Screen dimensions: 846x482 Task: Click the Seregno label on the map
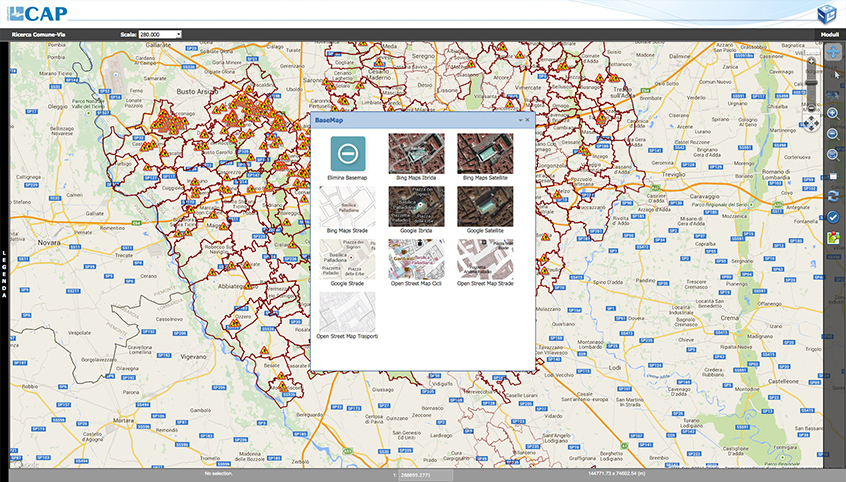point(423,56)
